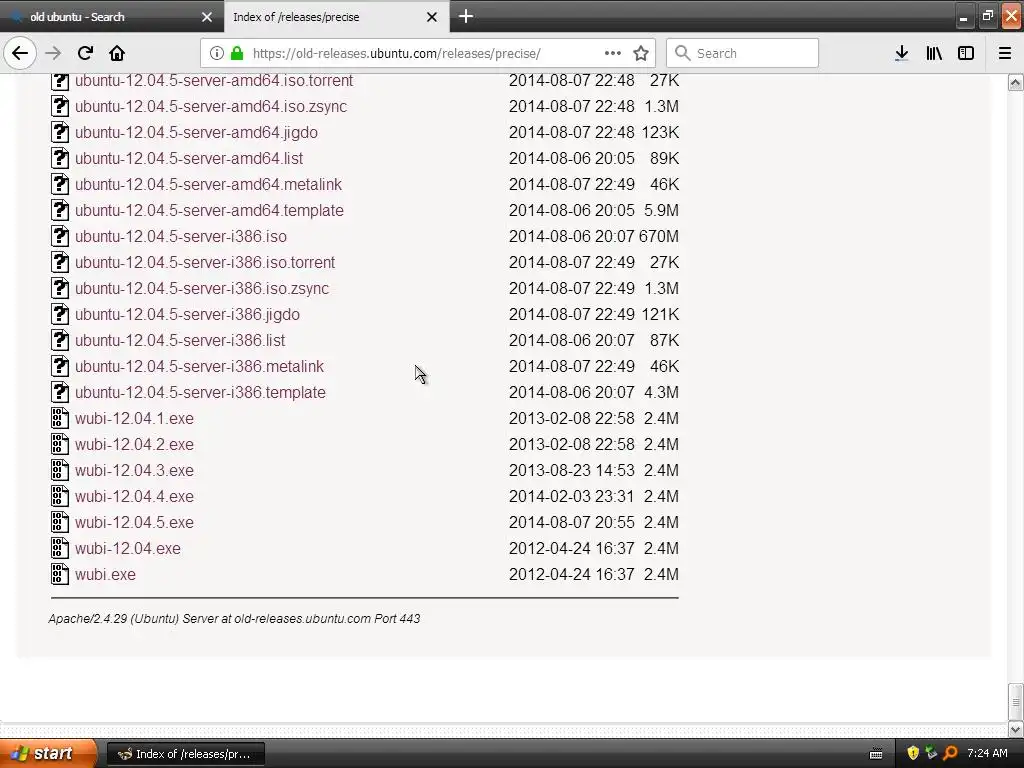
Task: Click the binary icon next to wubi.exe
Action: pos(60,575)
